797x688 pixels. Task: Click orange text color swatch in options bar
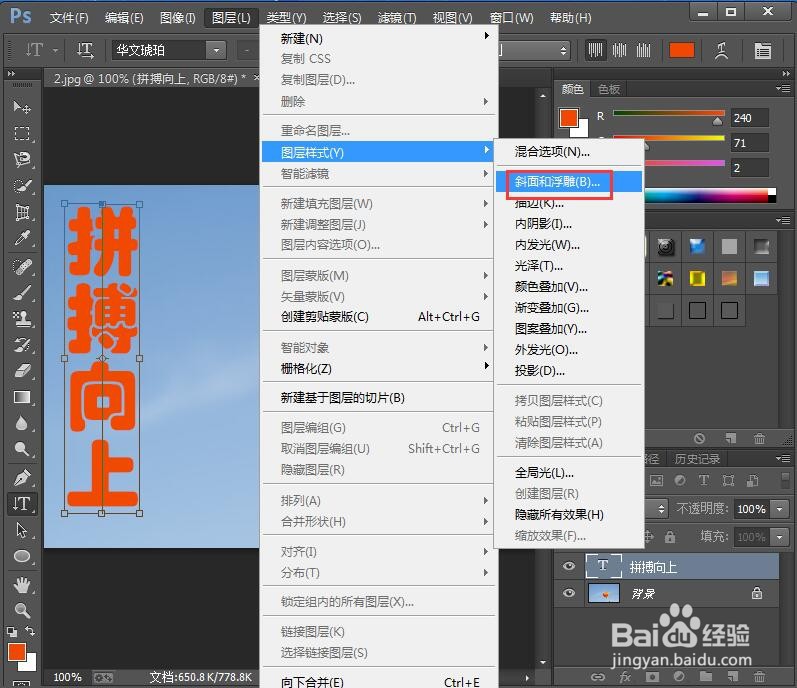click(x=682, y=50)
